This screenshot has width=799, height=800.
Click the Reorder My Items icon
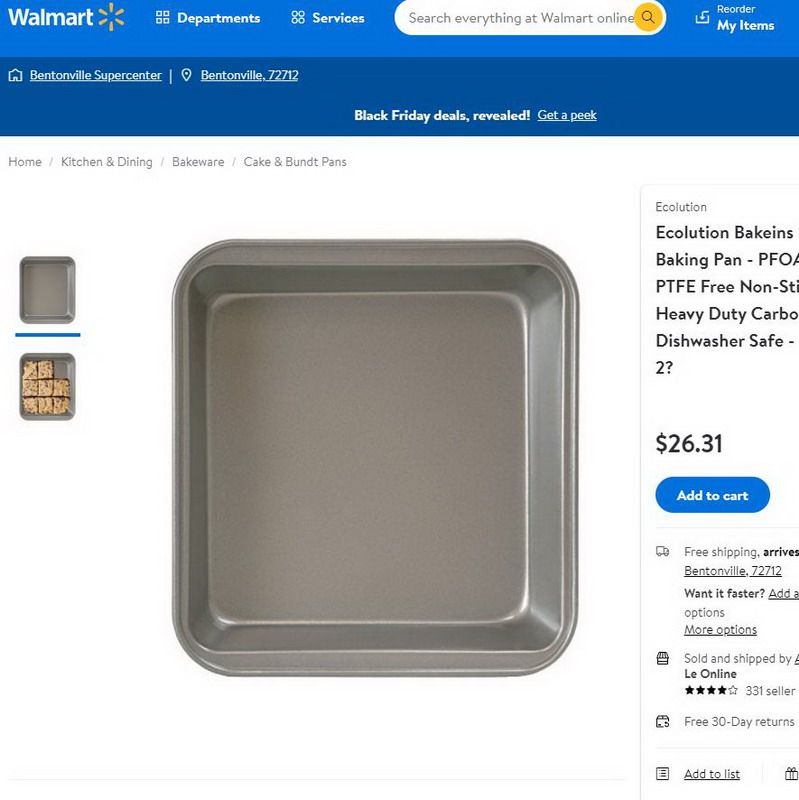point(702,17)
